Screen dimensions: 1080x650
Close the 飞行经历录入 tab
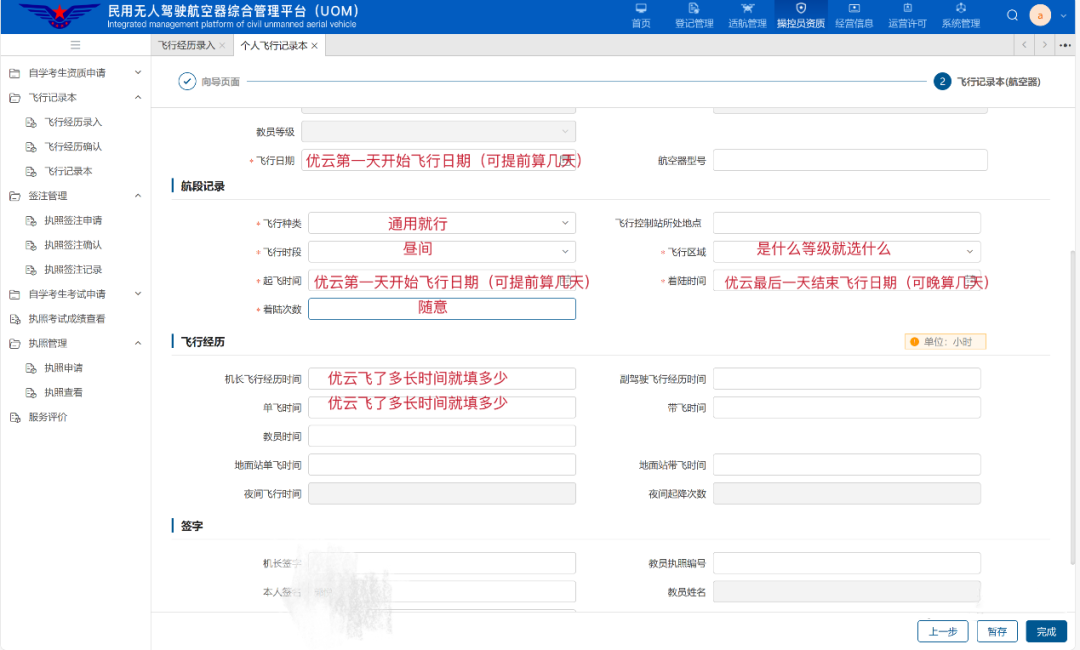(x=222, y=45)
